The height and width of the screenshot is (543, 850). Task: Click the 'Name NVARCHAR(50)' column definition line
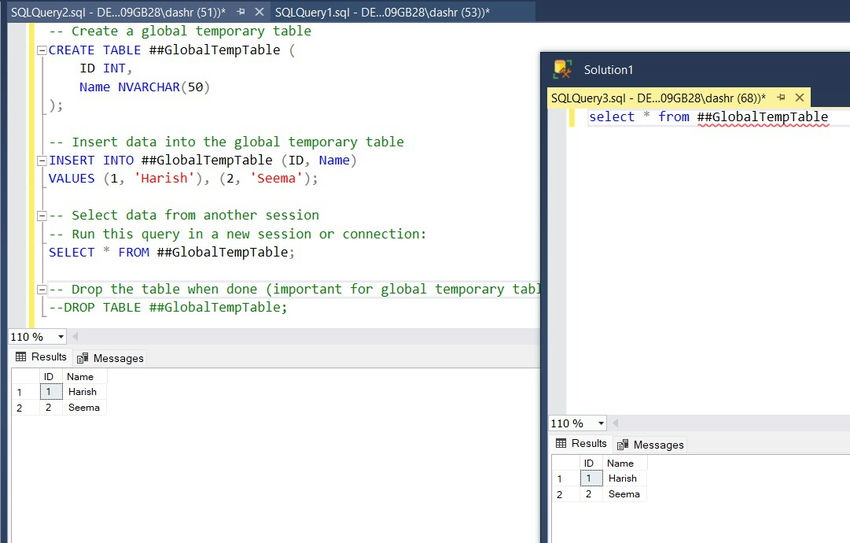[x=144, y=87]
